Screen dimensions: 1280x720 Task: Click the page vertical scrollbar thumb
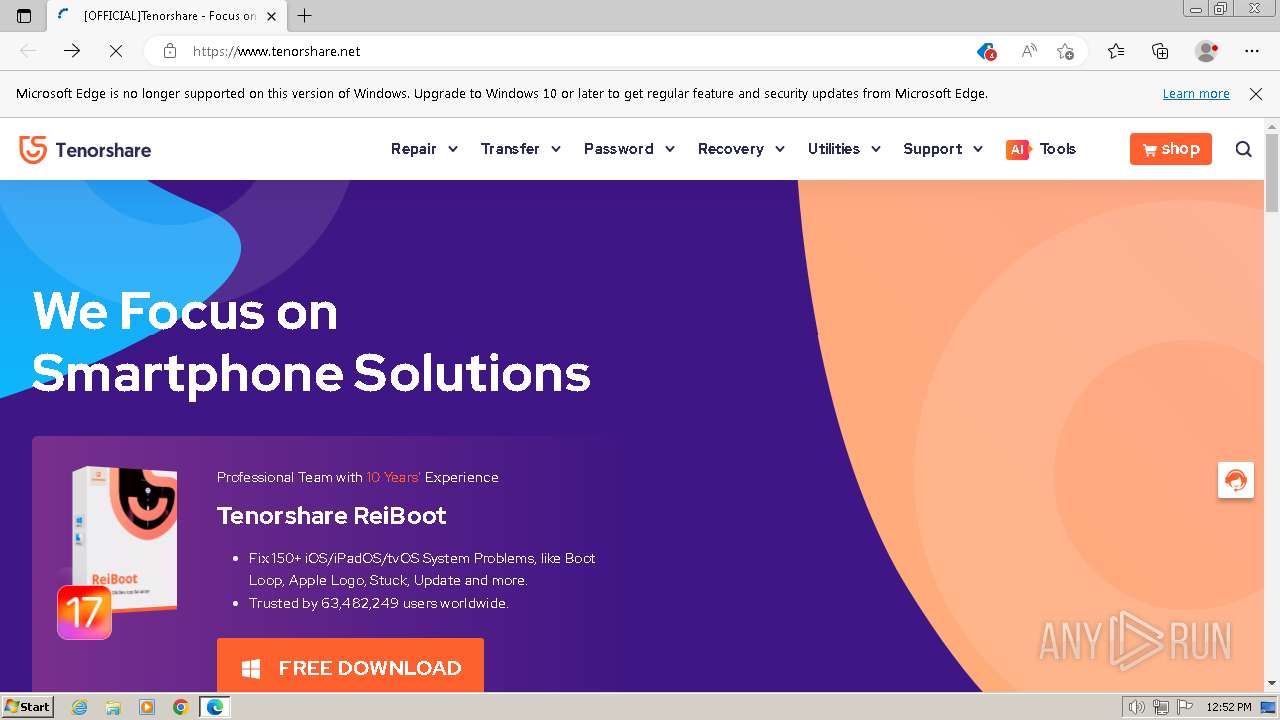1272,172
